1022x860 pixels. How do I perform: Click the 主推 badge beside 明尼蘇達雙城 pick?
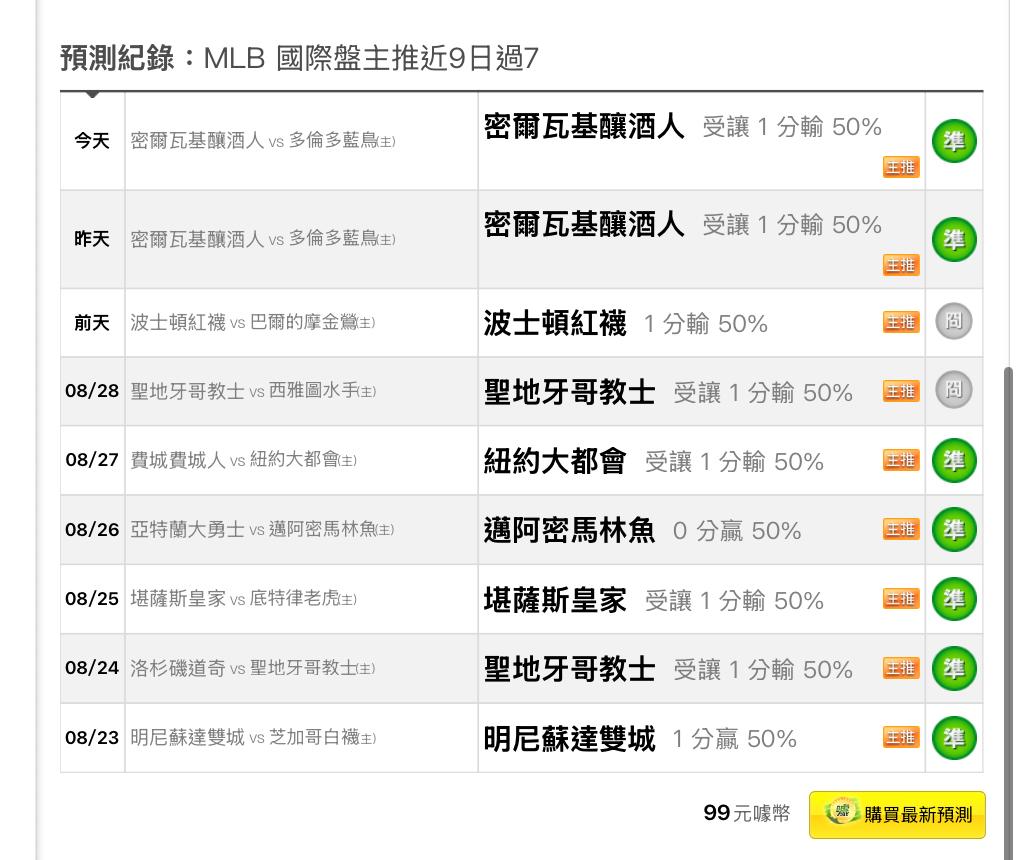[901, 737]
